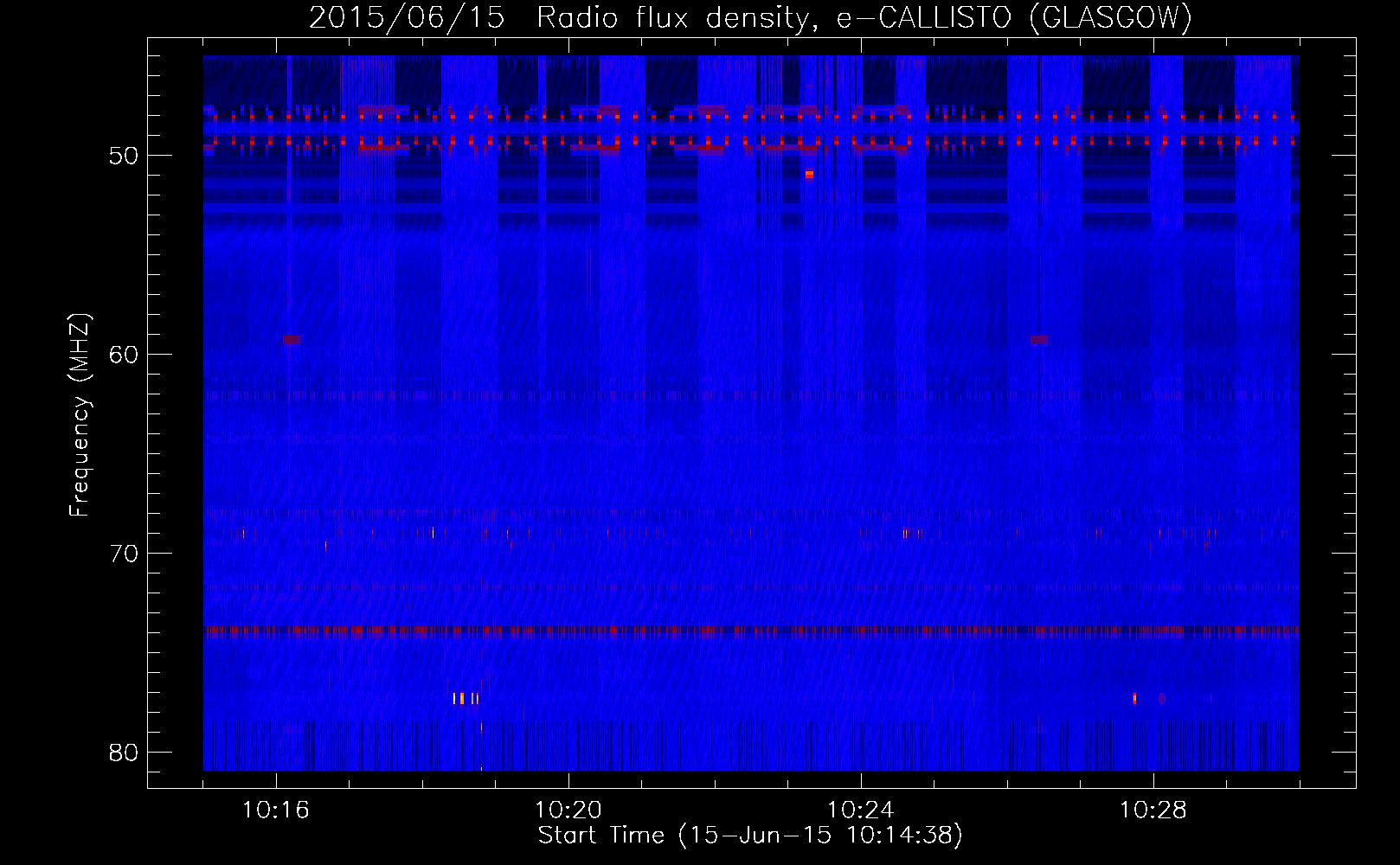This screenshot has width=1400, height=865.
Task: Click the 10:28 time tick label
Action: tap(1153, 811)
